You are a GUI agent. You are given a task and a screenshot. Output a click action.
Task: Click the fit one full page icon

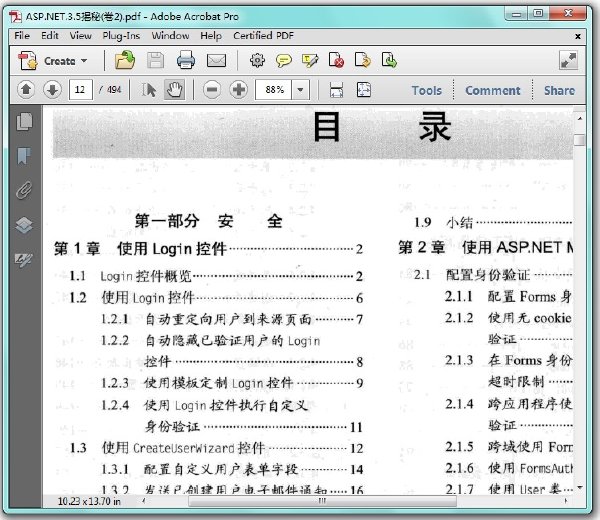(x=364, y=90)
